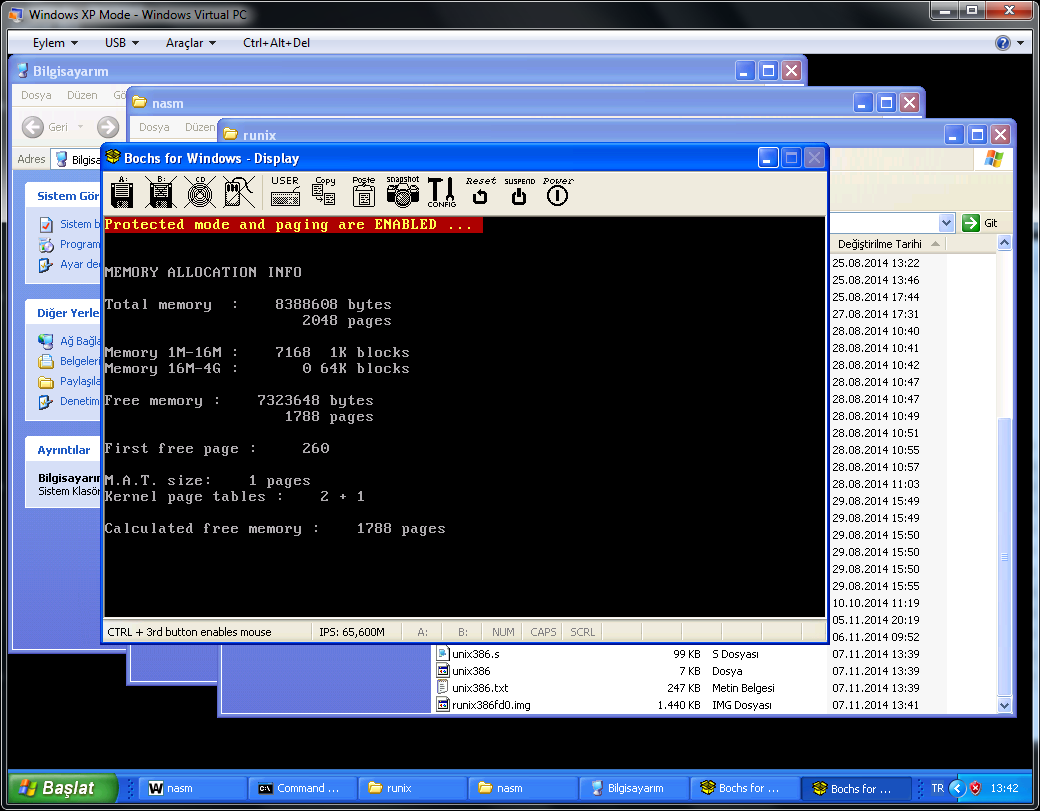Screen dimensions: 1040x811
Task: Click the Power icon in Bochs toolbar
Action: coord(558,191)
